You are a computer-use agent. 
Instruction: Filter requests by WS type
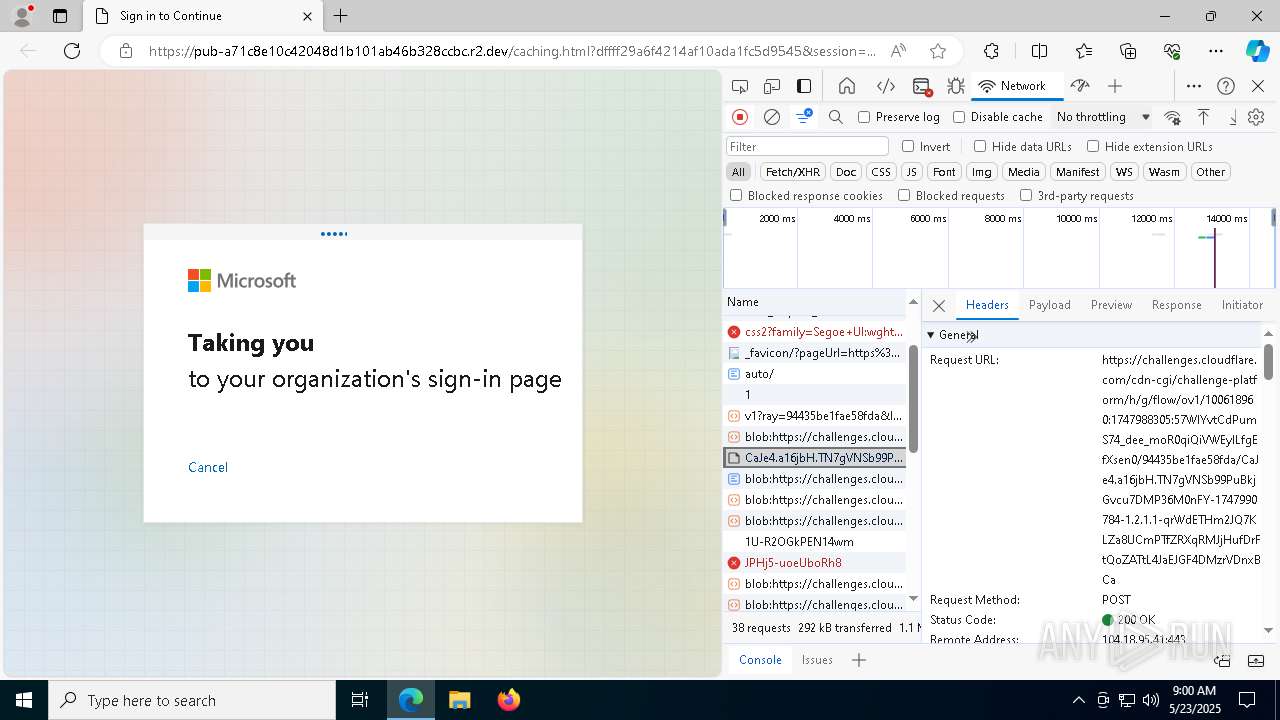click(x=1125, y=172)
